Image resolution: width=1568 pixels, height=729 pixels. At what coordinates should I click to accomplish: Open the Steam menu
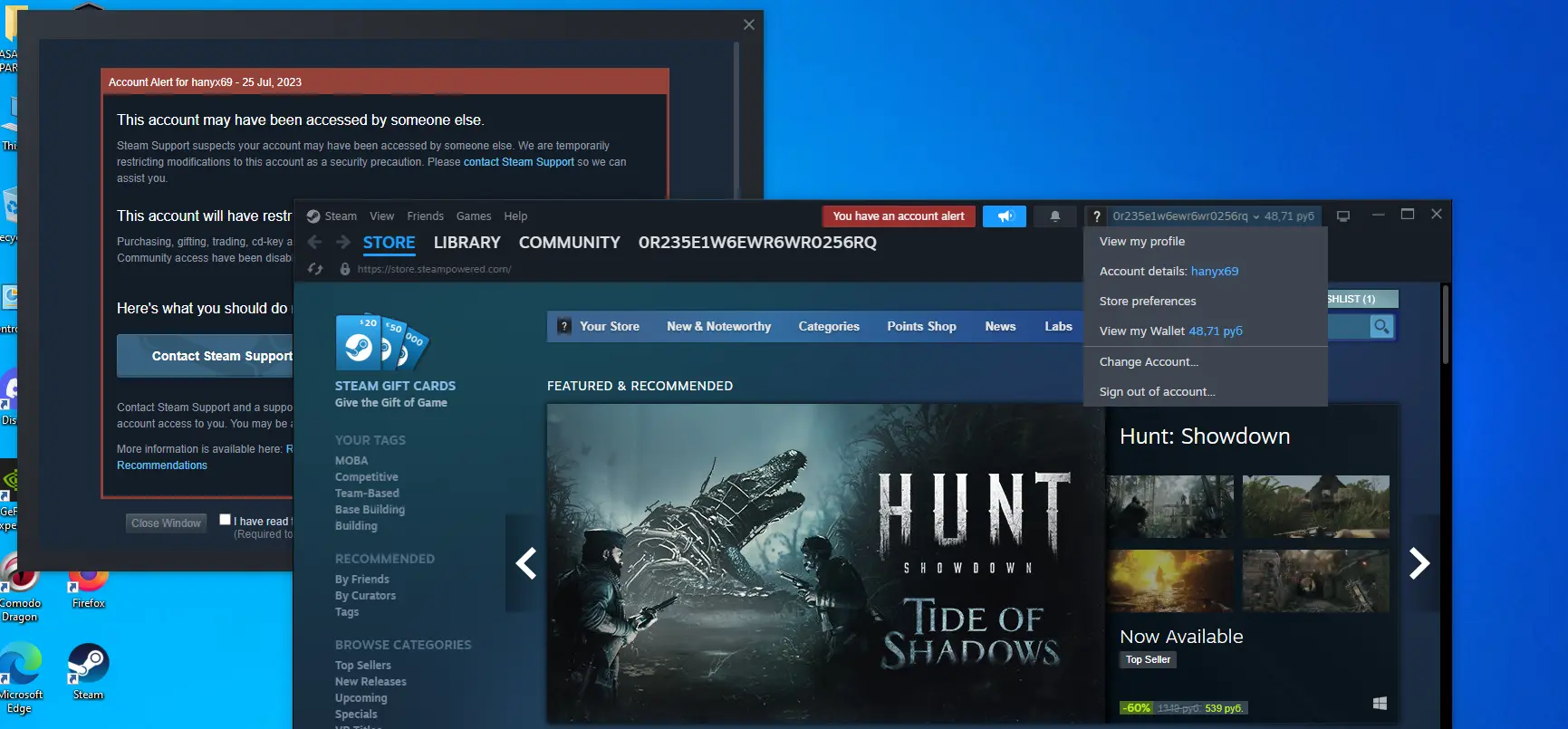click(x=341, y=216)
